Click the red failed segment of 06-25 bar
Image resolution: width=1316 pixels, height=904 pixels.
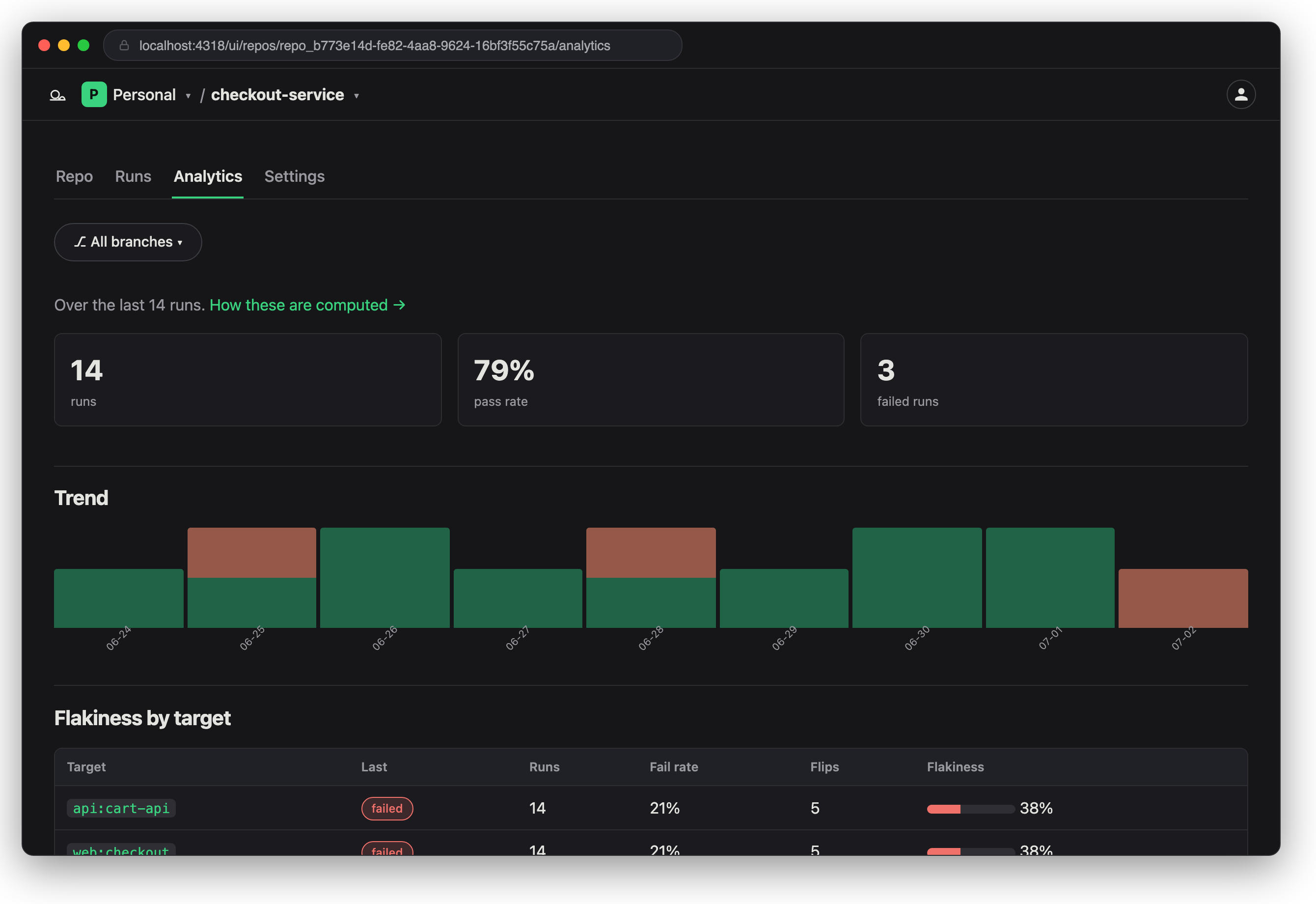tap(252, 553)
